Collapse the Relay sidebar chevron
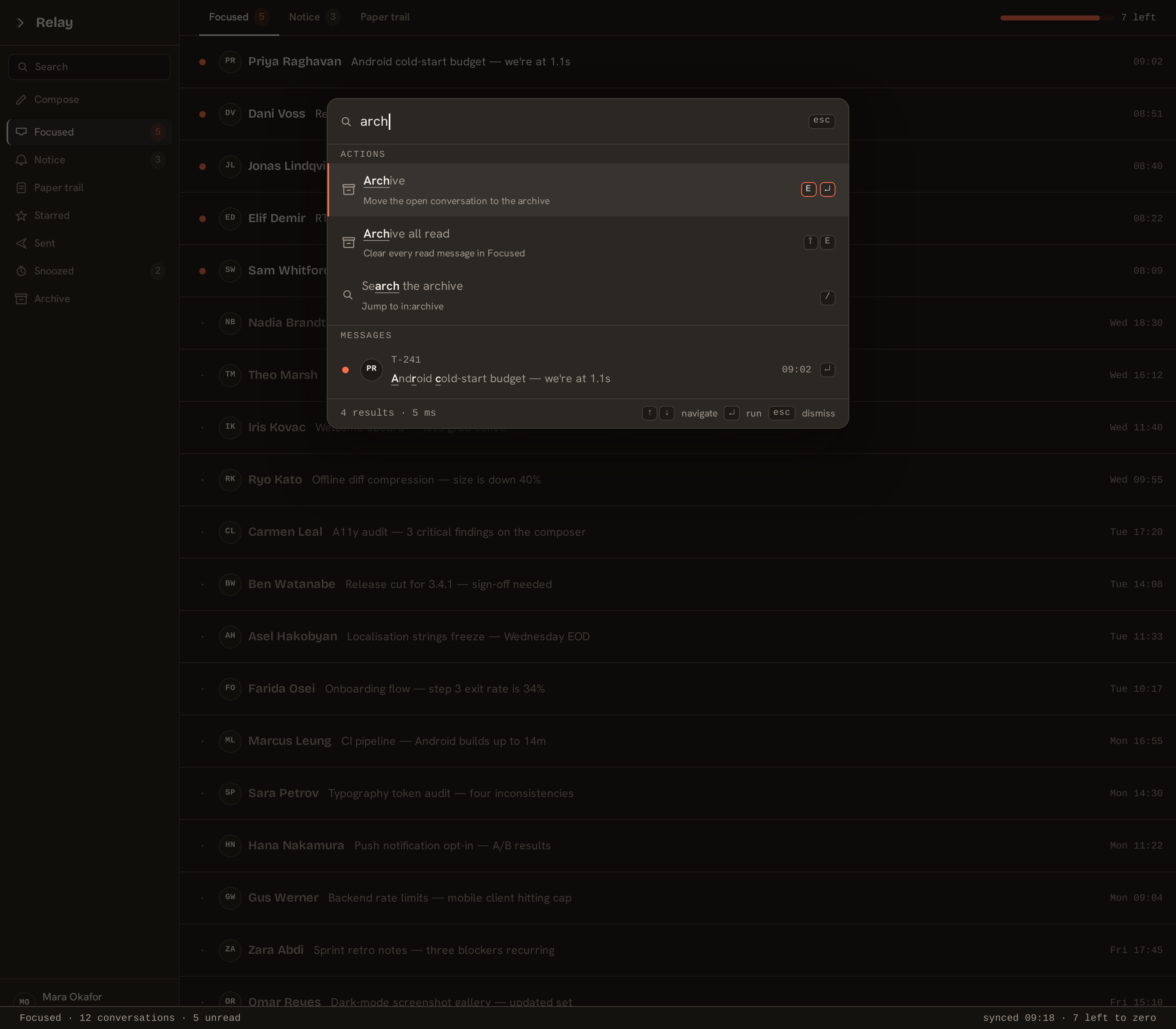 pyautogui.click(x=21, y=22)
